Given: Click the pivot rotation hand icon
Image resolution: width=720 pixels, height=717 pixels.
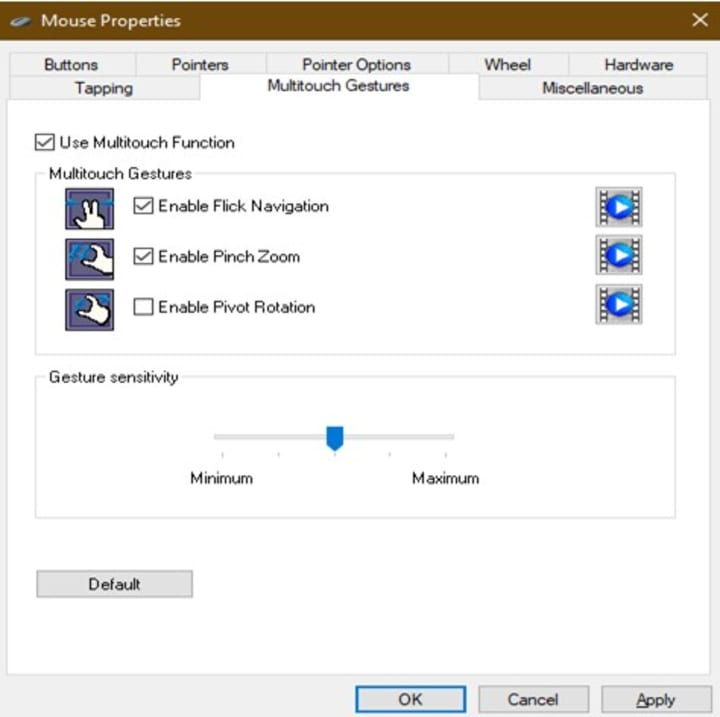Looking at the screenshot, I should click(x=90, y=310).
